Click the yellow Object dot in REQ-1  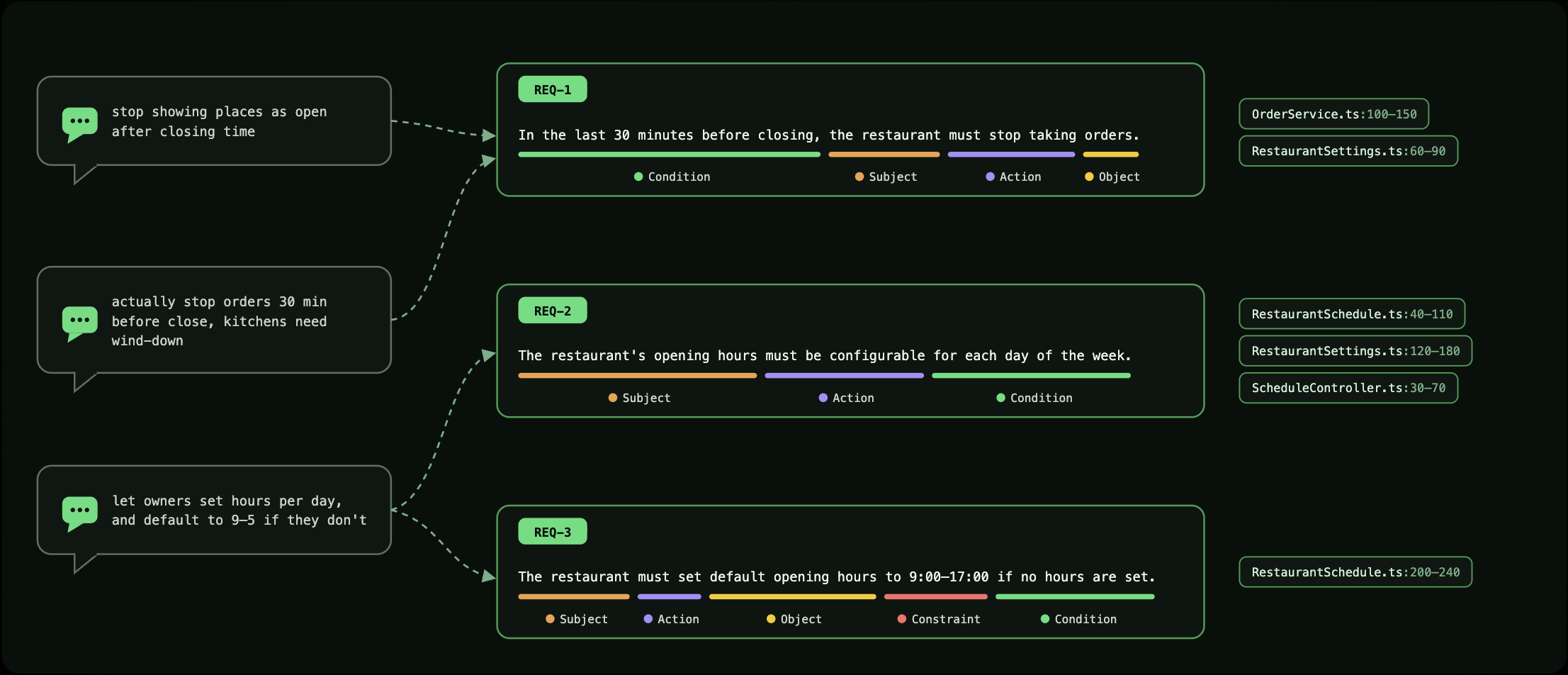1089,177
